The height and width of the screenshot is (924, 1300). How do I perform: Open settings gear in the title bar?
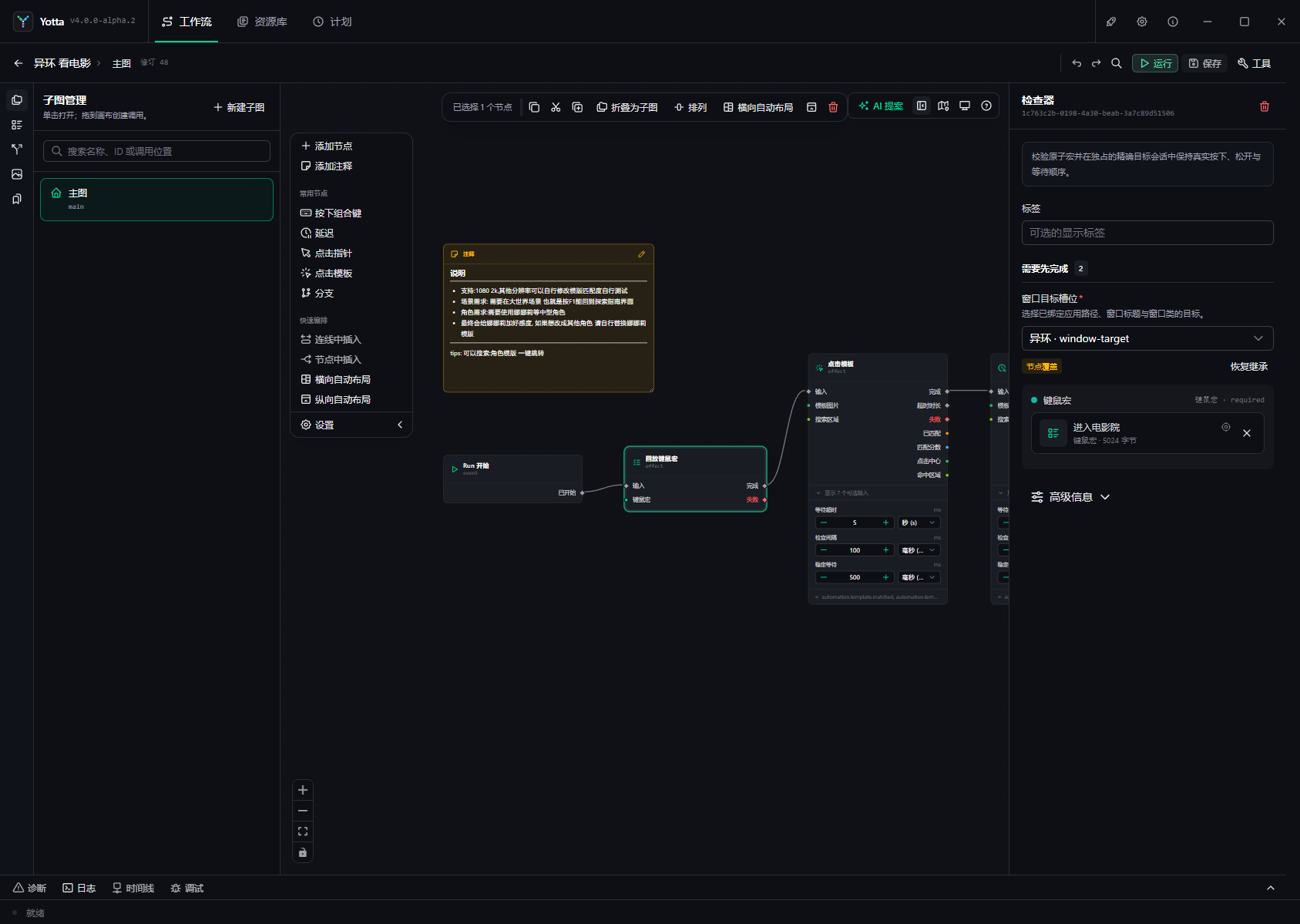tap(1142, 22)
